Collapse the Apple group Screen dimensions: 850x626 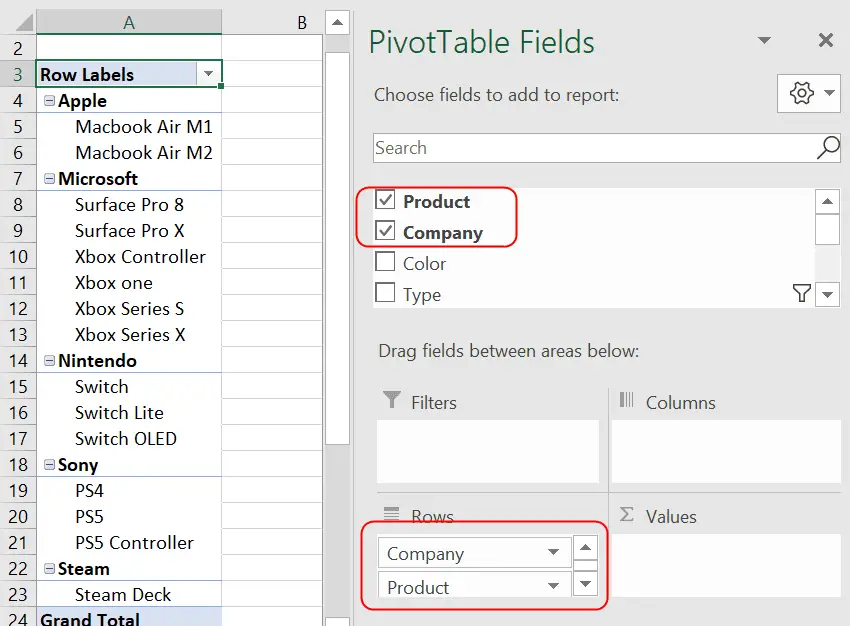(x=49, y=100)
